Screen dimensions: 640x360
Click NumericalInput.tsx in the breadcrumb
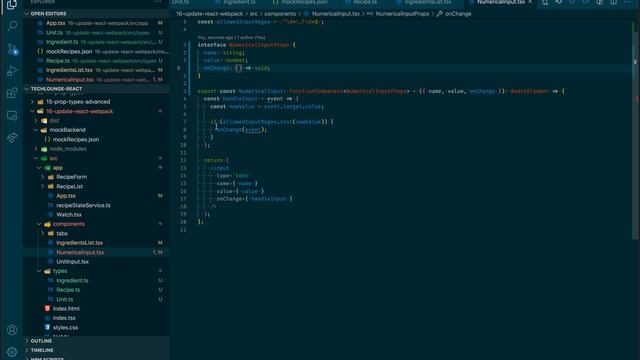click(336, 14)
